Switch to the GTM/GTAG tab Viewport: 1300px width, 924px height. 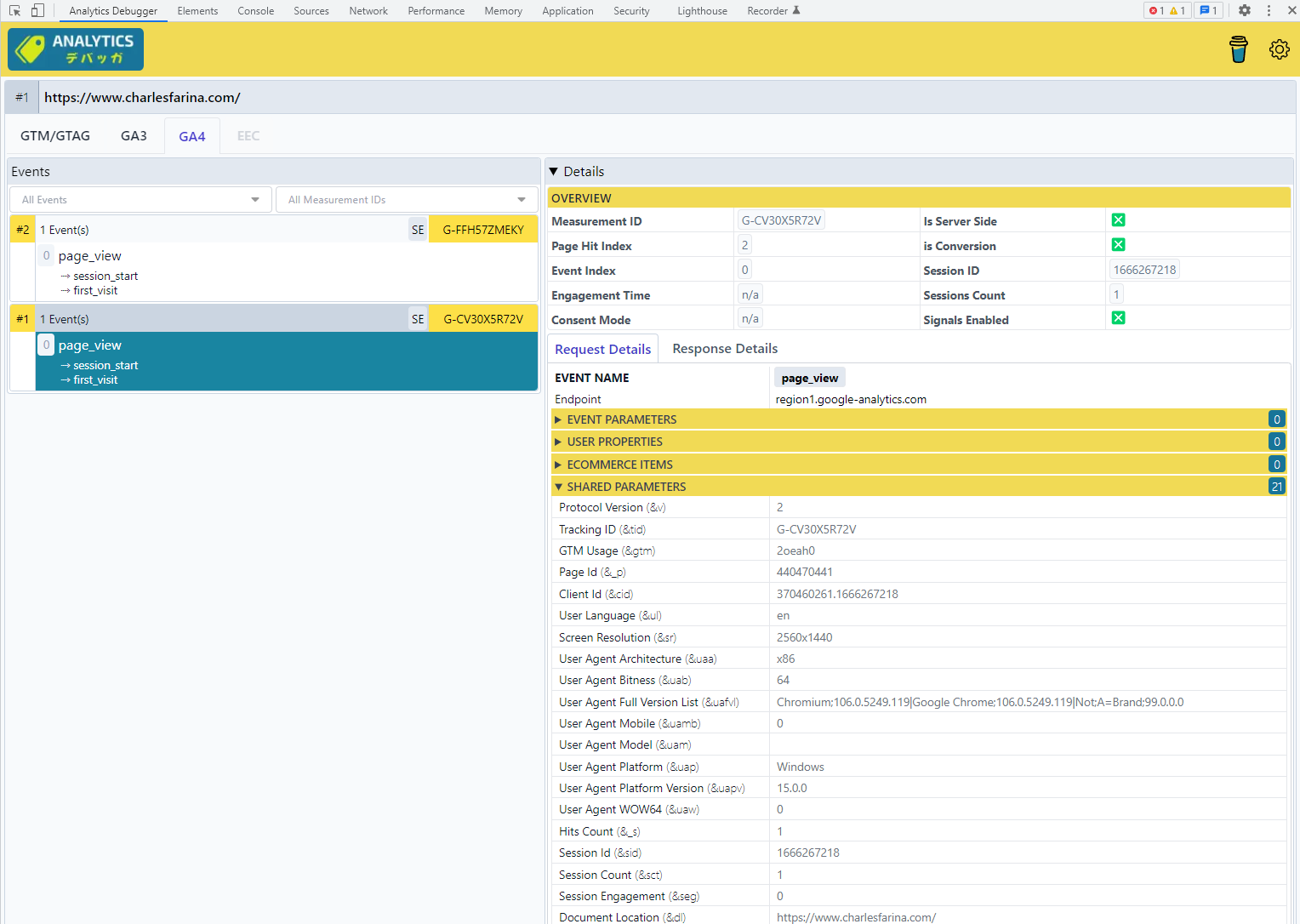click(55, 136)
